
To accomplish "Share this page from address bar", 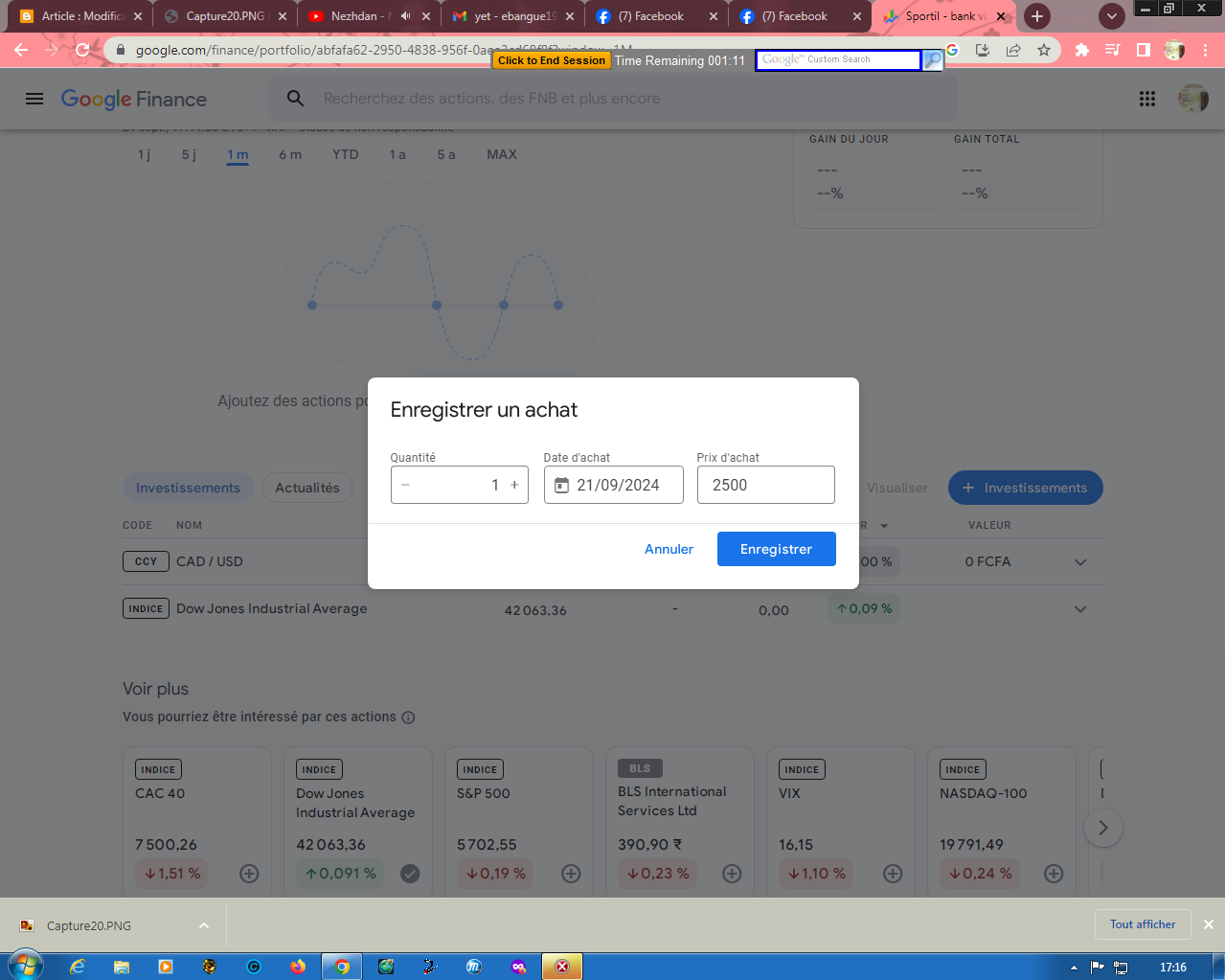I will (x=1013, y=50).
